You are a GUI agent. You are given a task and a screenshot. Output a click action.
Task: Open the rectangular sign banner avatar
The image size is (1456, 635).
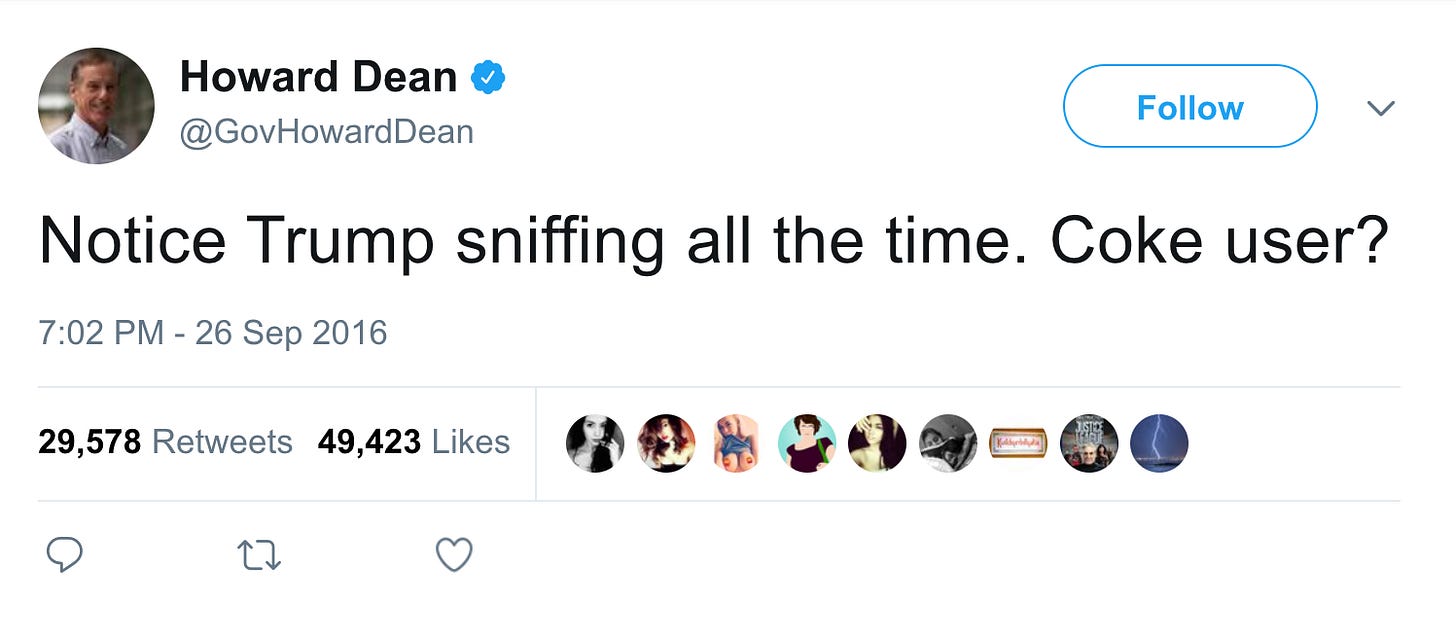1018,443
